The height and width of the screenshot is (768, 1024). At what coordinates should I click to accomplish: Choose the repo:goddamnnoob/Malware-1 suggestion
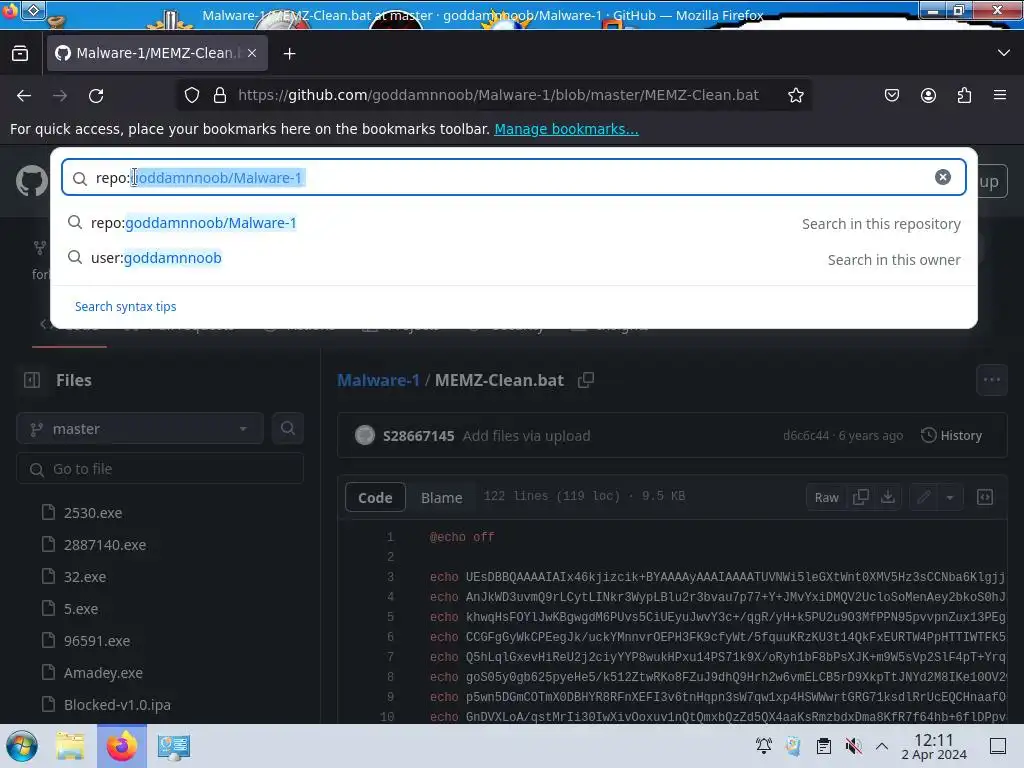click(513, 223)
